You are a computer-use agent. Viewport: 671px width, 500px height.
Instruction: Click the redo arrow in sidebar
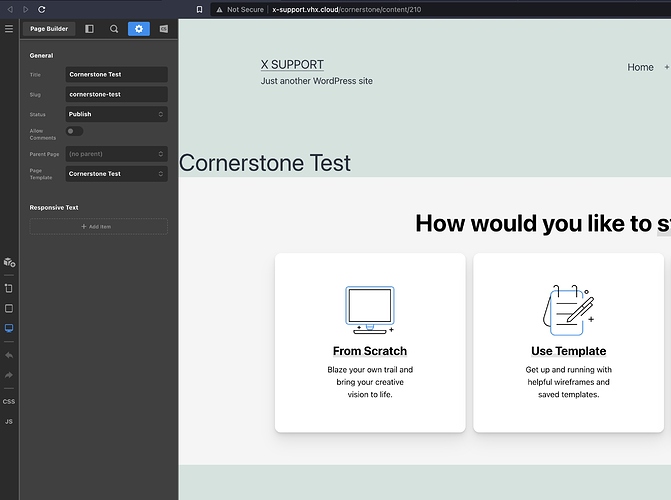click(x=9, y=375)
